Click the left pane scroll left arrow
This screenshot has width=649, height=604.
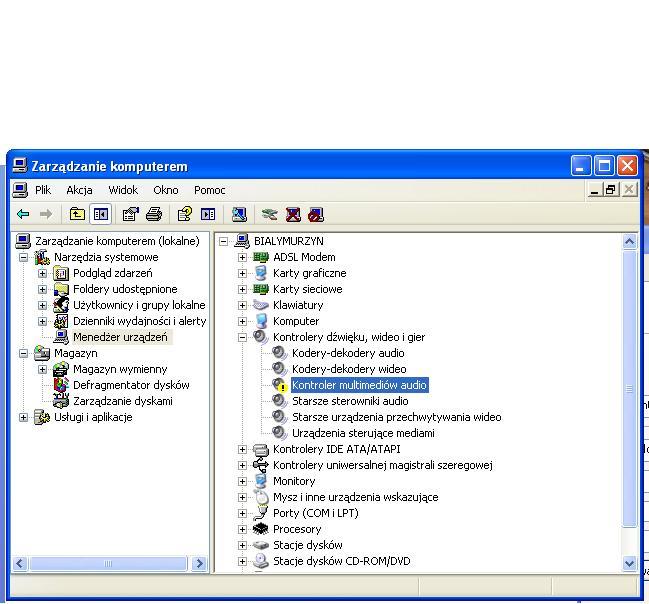click(20, 563)
